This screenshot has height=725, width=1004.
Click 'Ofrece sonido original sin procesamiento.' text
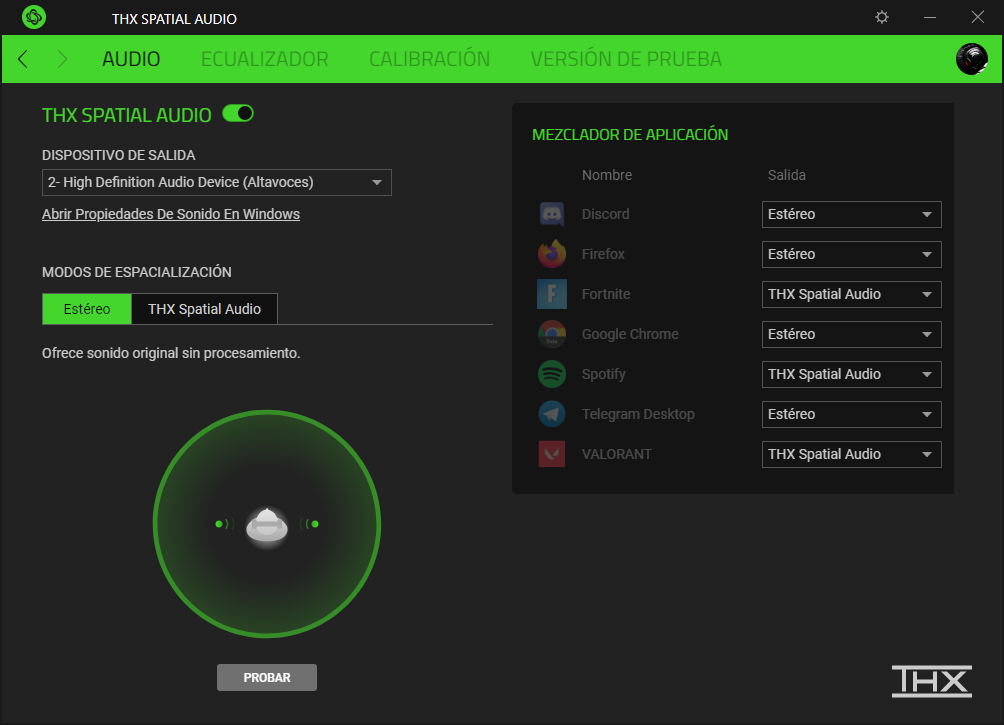pyautogui.click(x=171, y=354)
